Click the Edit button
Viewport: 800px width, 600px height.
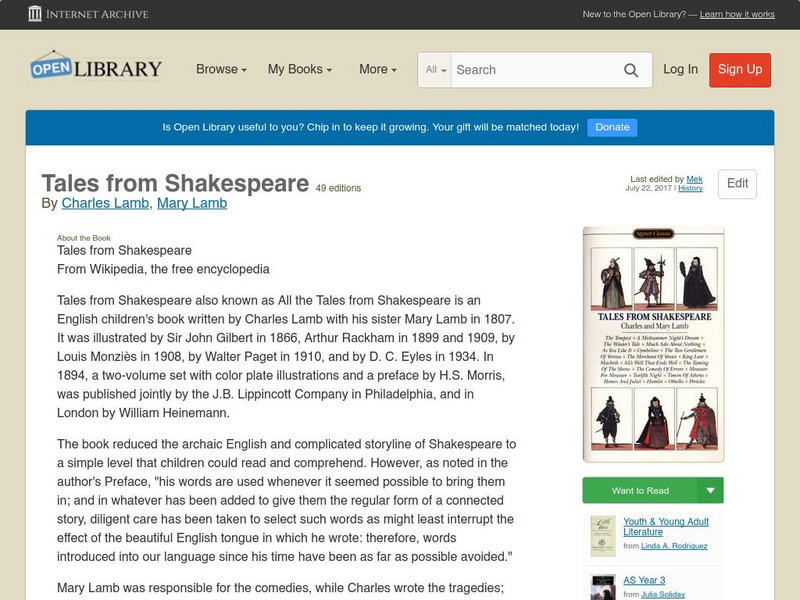point(737,183)
